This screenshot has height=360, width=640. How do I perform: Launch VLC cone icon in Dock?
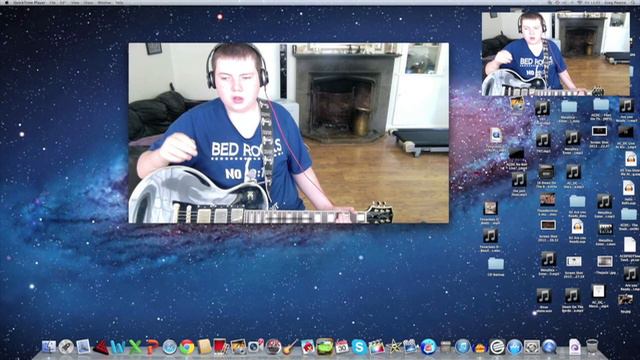click(x=480, y=347)
